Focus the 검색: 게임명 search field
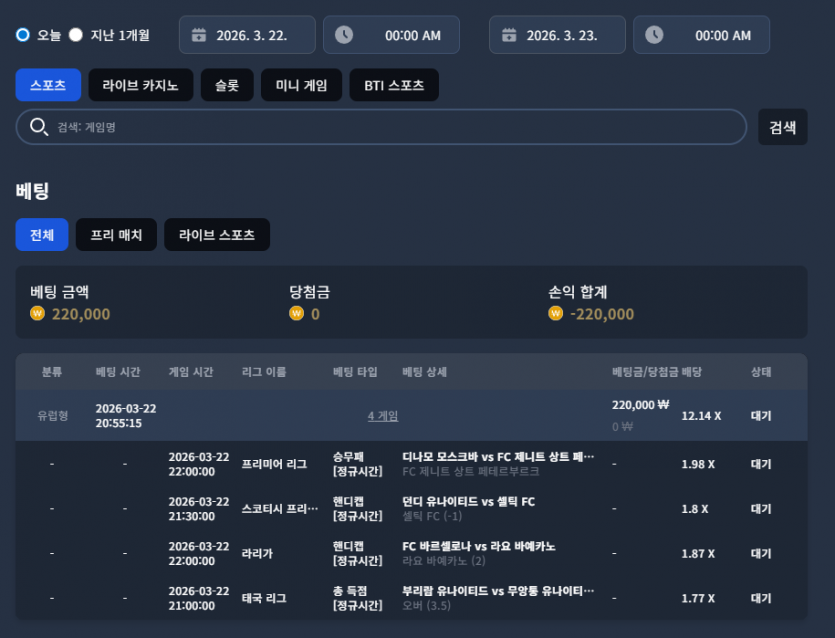835x638 pixels. click(x=381, y=127)
